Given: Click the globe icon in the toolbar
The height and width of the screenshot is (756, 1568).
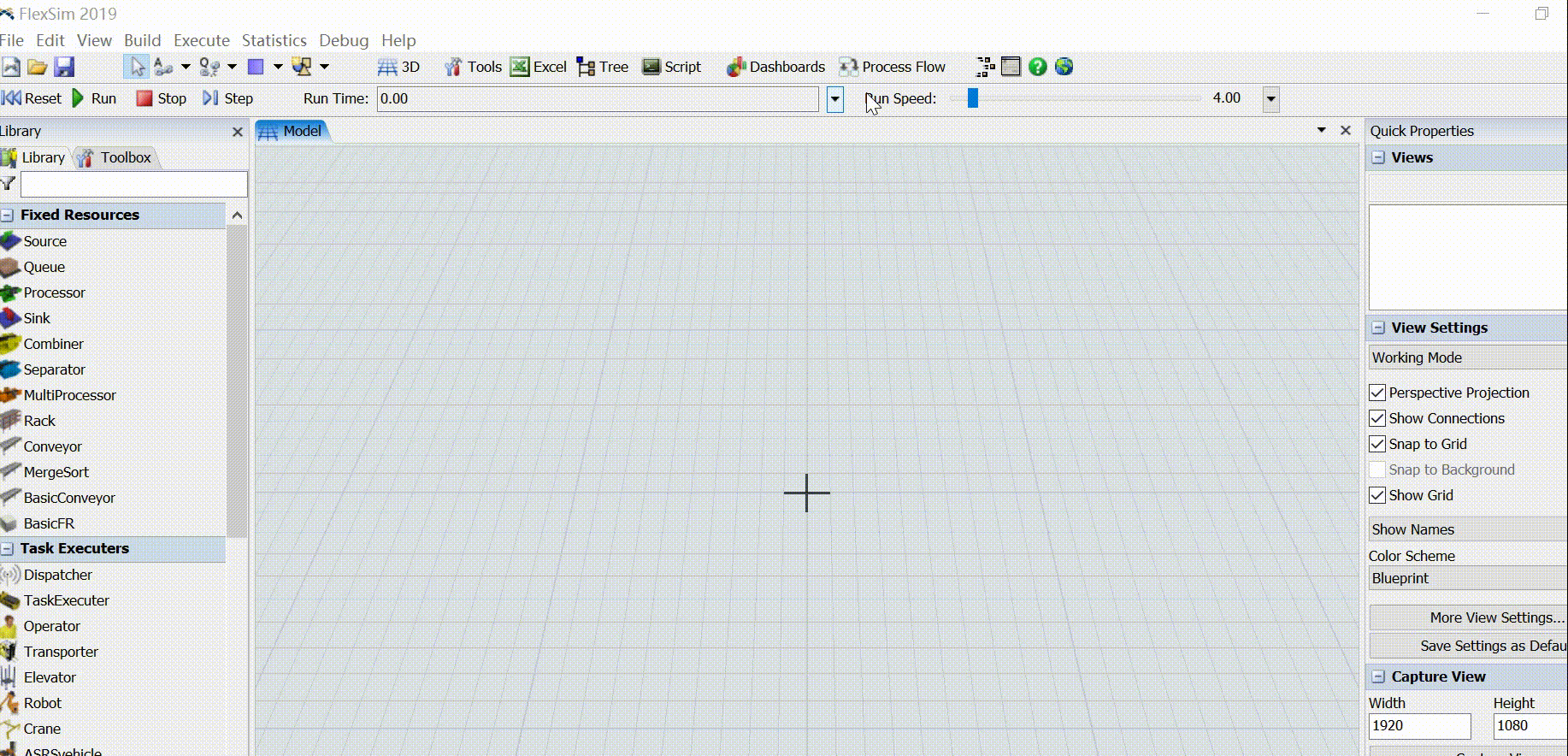Looking at the screenshot, I should (x=1064, y=67).
